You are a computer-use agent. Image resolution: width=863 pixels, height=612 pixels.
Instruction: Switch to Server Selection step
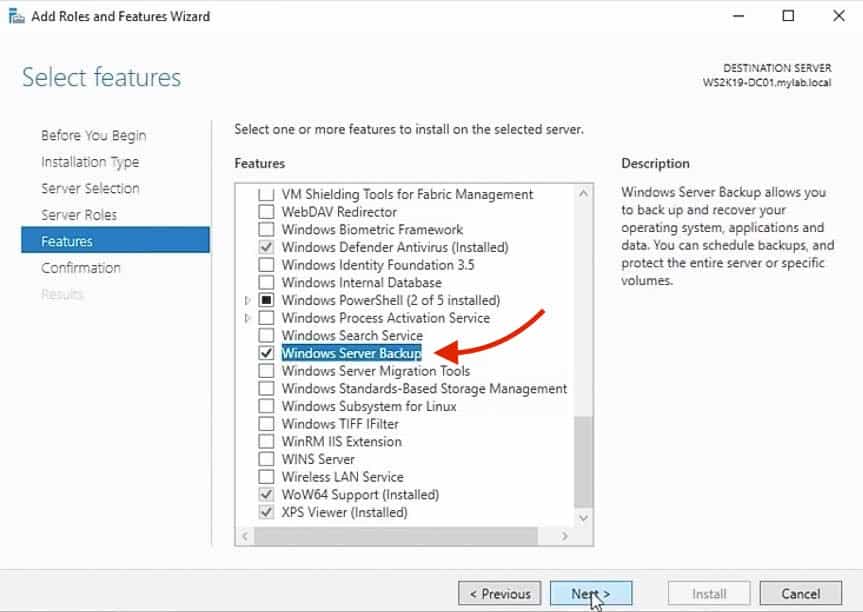(x=90, y=188)
